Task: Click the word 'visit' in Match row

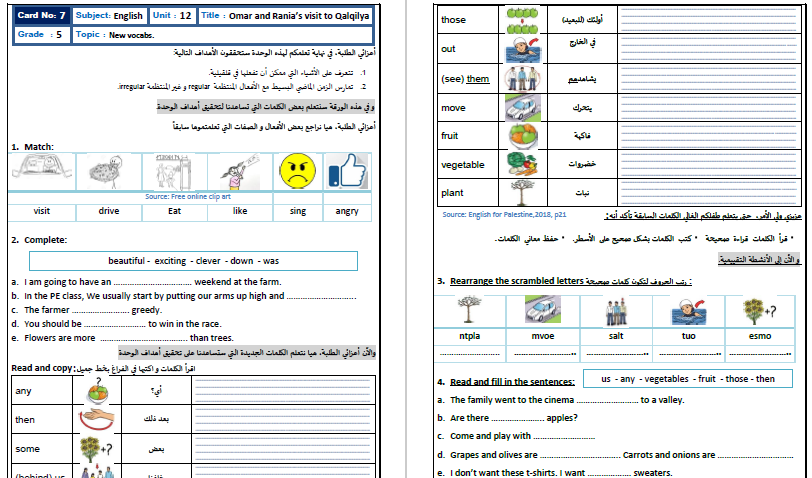Action: [41, 211]
